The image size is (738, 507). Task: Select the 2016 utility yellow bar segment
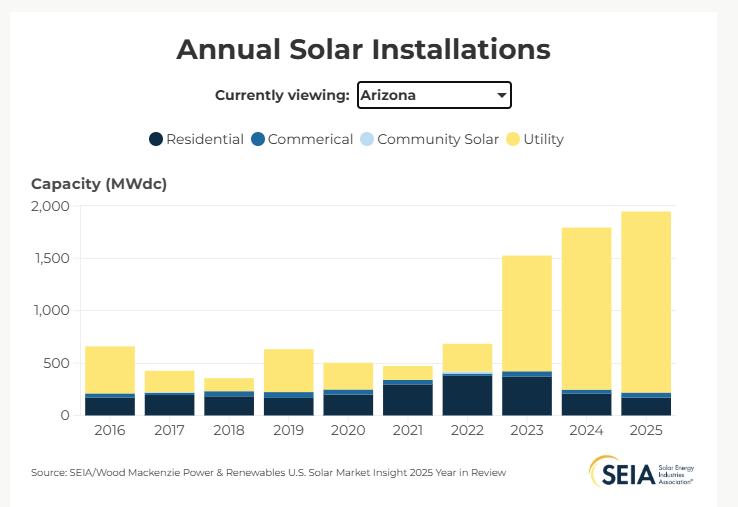110,370
